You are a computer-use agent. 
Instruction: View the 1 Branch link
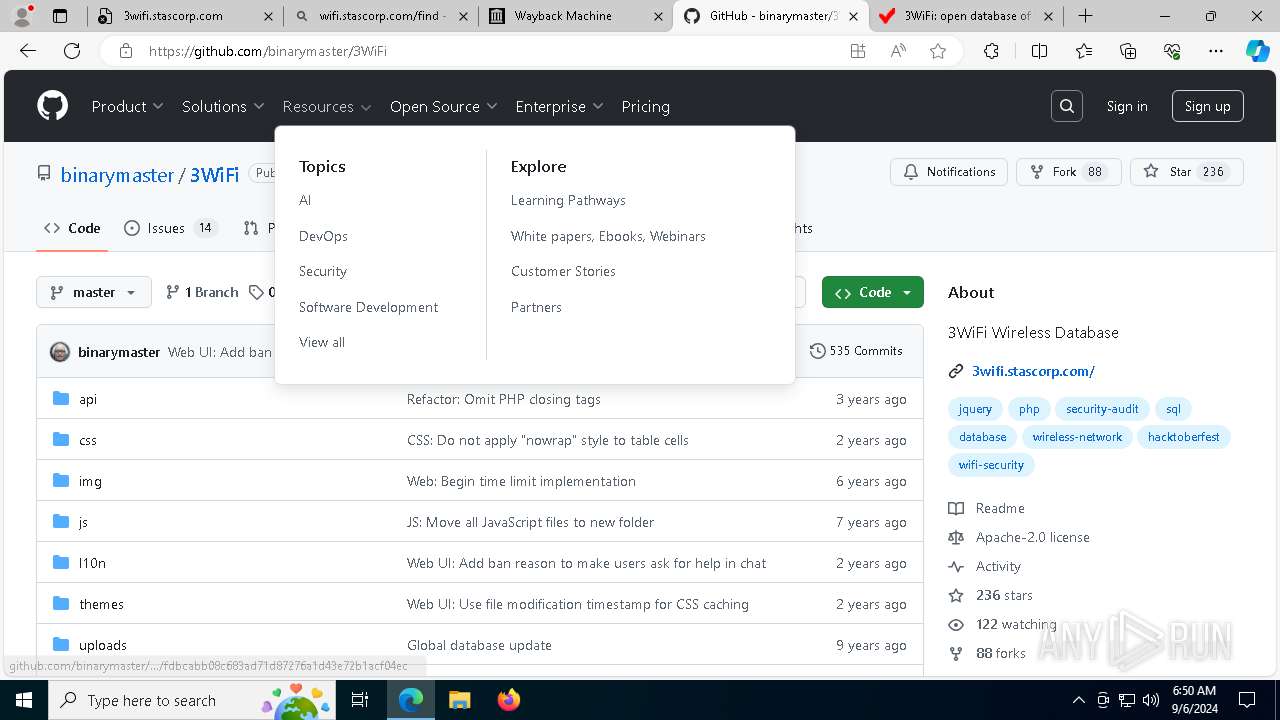point(202,292)
